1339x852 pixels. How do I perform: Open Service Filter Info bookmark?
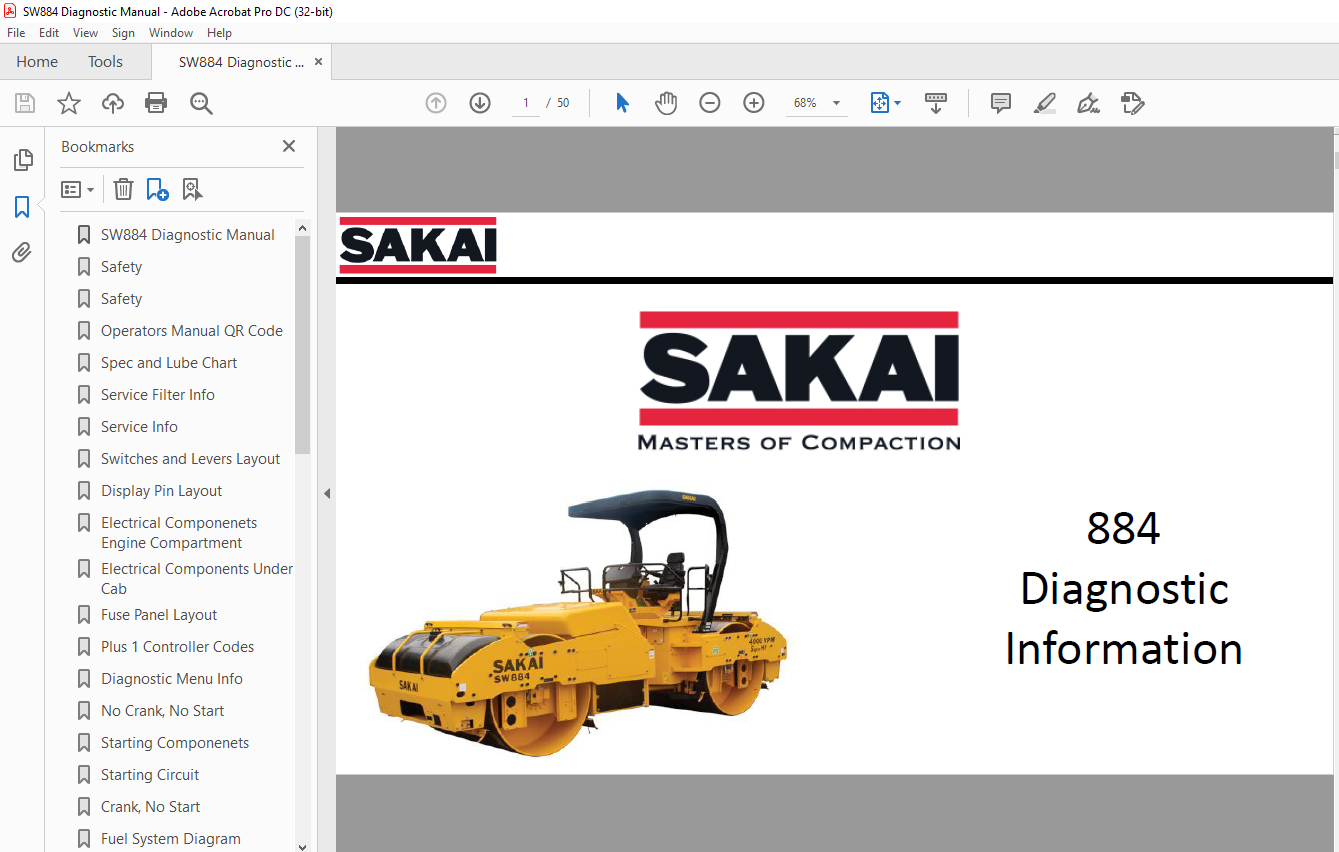(157, 395)
